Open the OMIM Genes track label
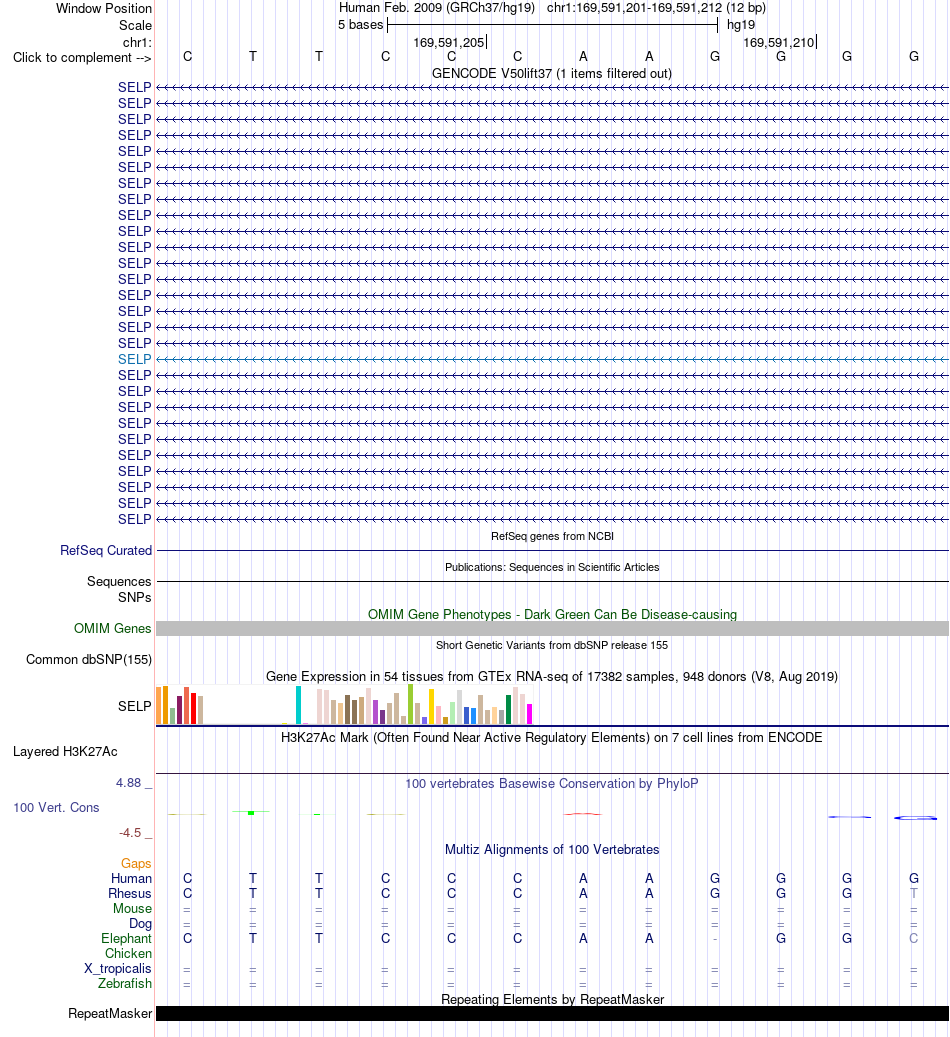 112,628
